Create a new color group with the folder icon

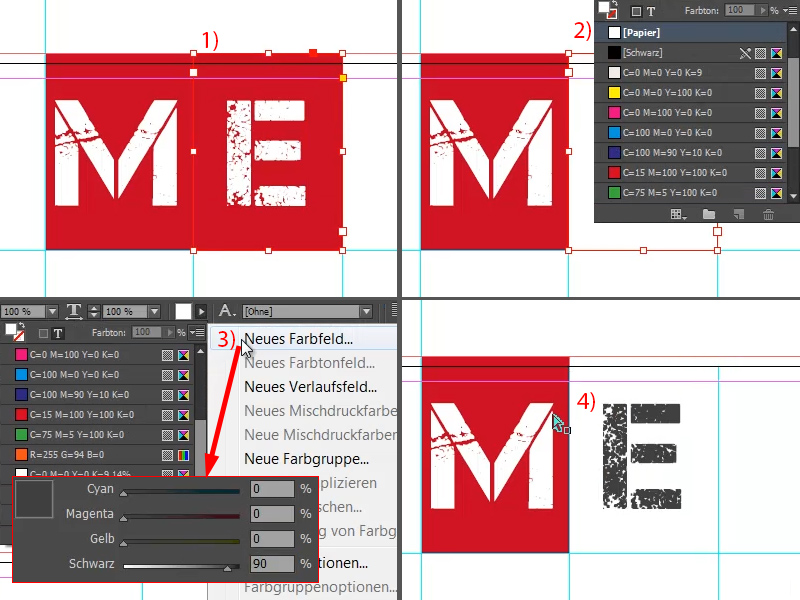tap(709, 214)
